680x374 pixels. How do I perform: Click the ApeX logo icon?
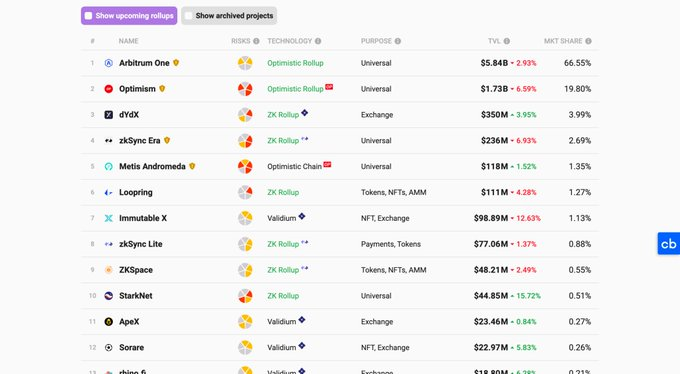pos(109,322)
